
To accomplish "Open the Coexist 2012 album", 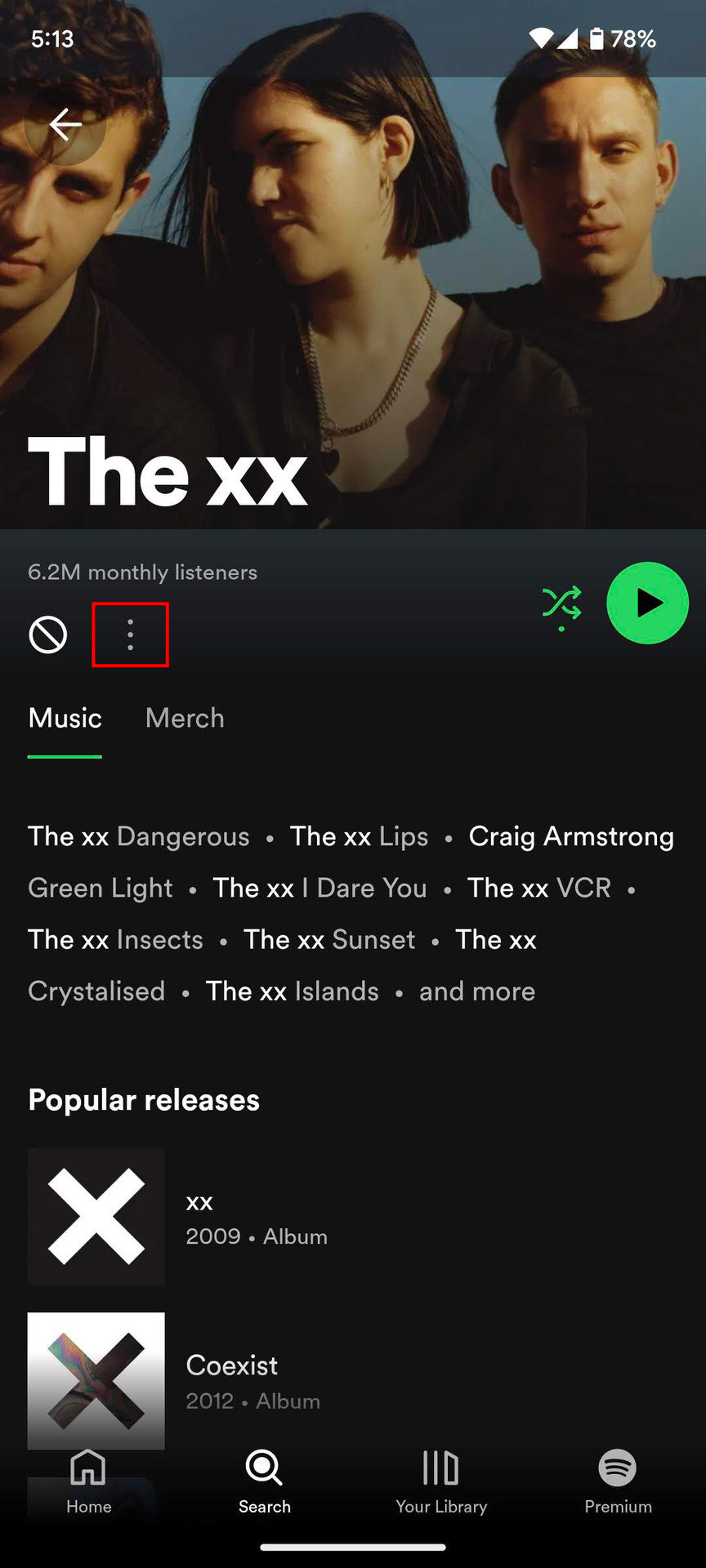I will click(x=353, y=1381).
